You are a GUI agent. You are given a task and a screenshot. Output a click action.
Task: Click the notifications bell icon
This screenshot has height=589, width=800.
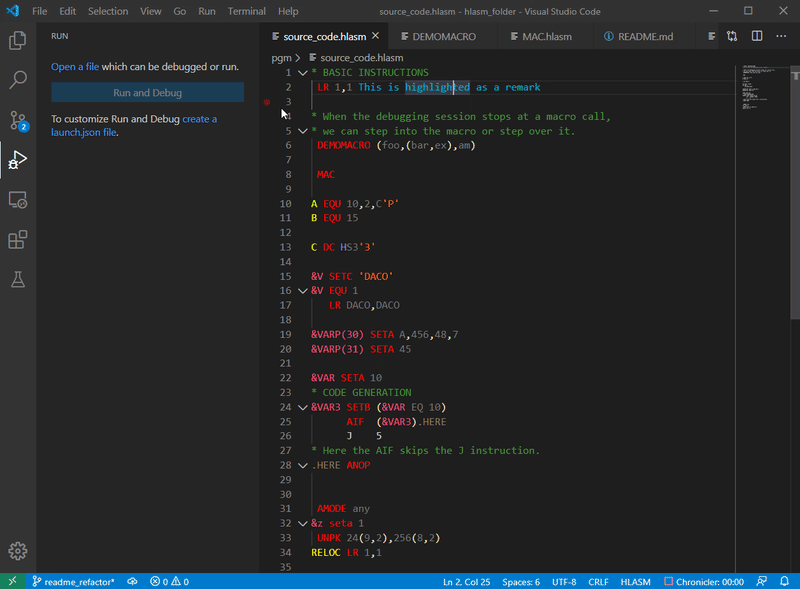[x=785, y=580]
